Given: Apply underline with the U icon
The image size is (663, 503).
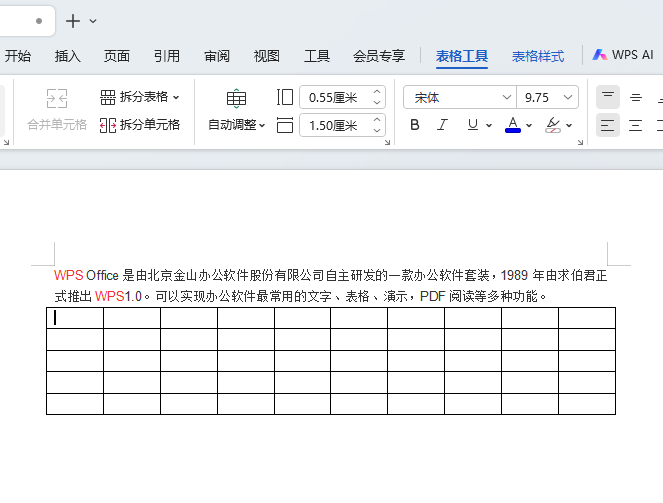Looking at the screenshot, I should point(473,125).
